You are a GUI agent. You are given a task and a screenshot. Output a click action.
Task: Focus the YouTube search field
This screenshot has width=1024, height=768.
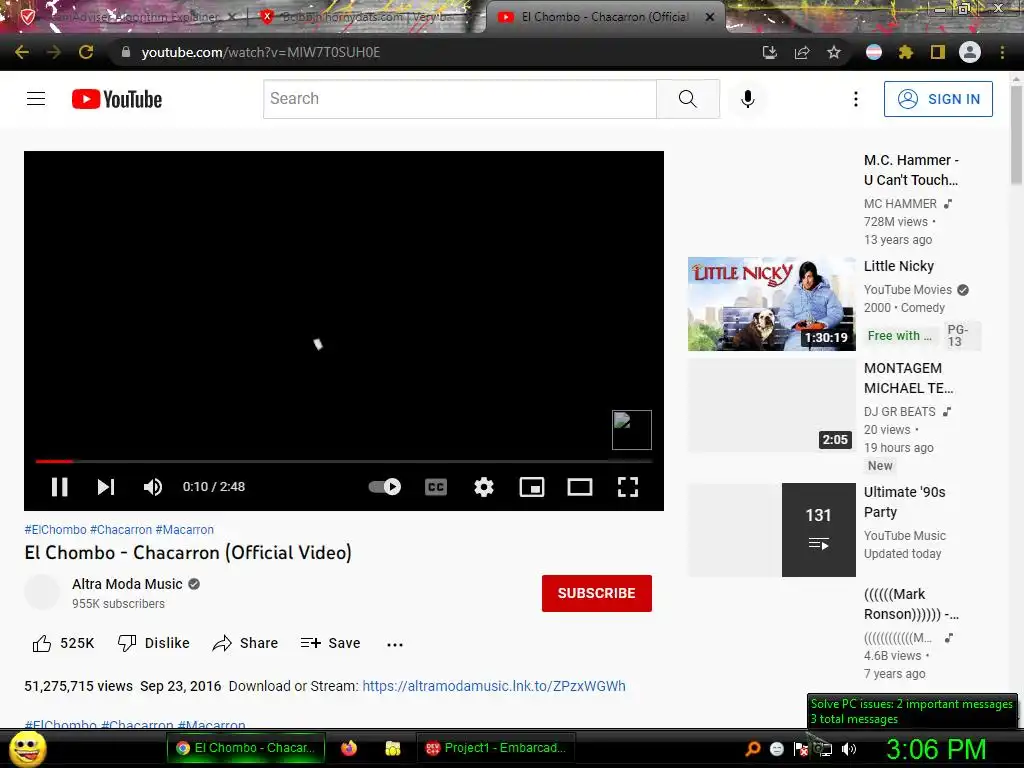point(460,99)
